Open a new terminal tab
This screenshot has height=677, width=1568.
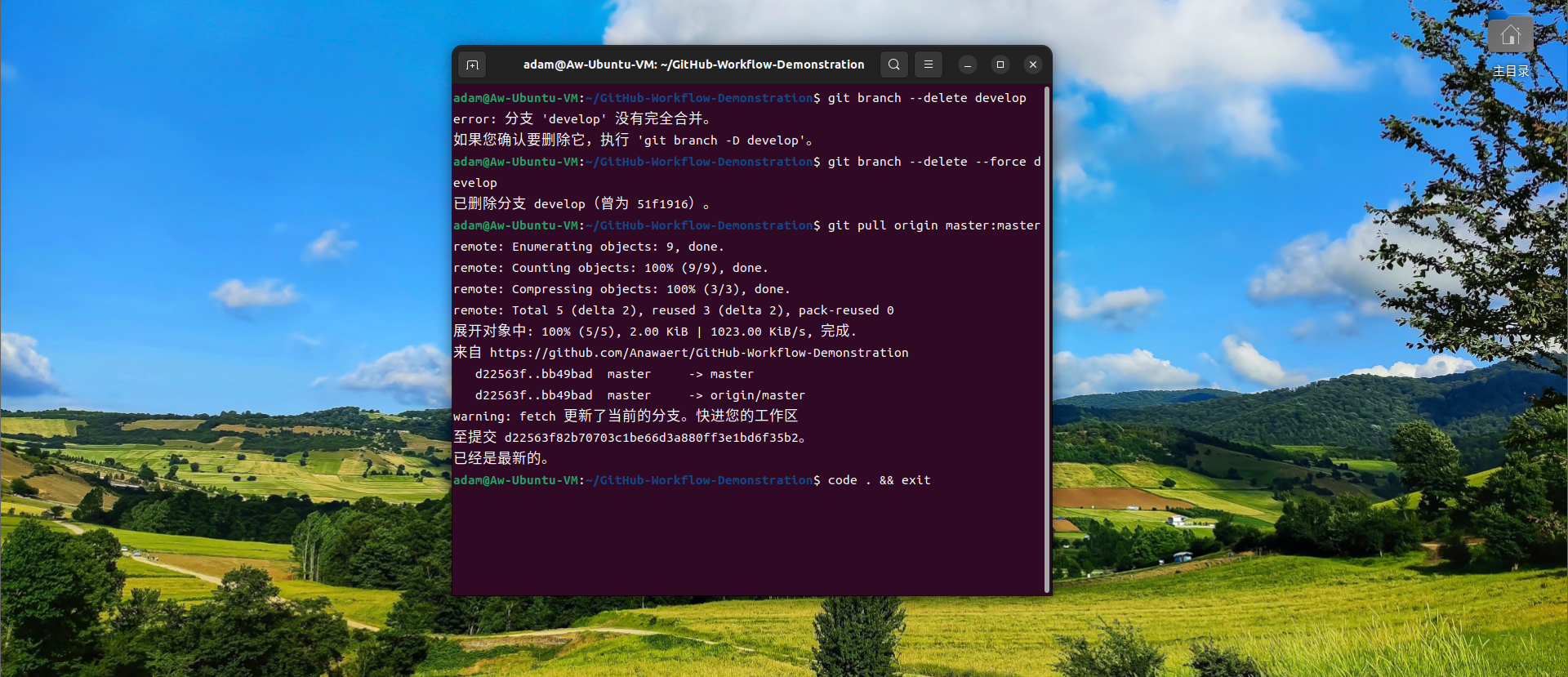472,65
